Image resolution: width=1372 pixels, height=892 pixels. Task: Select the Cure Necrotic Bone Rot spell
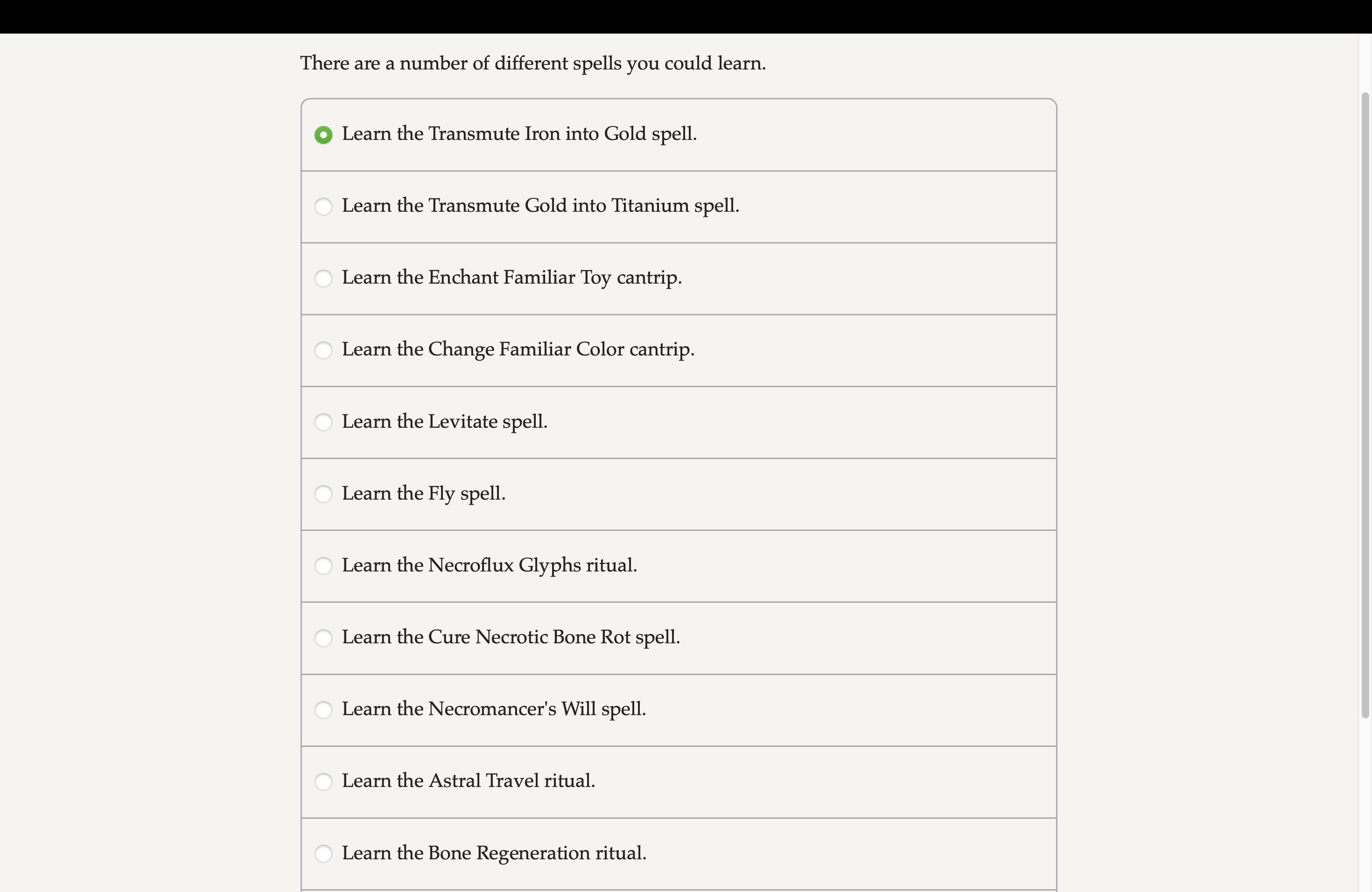[x=324, y=638]
